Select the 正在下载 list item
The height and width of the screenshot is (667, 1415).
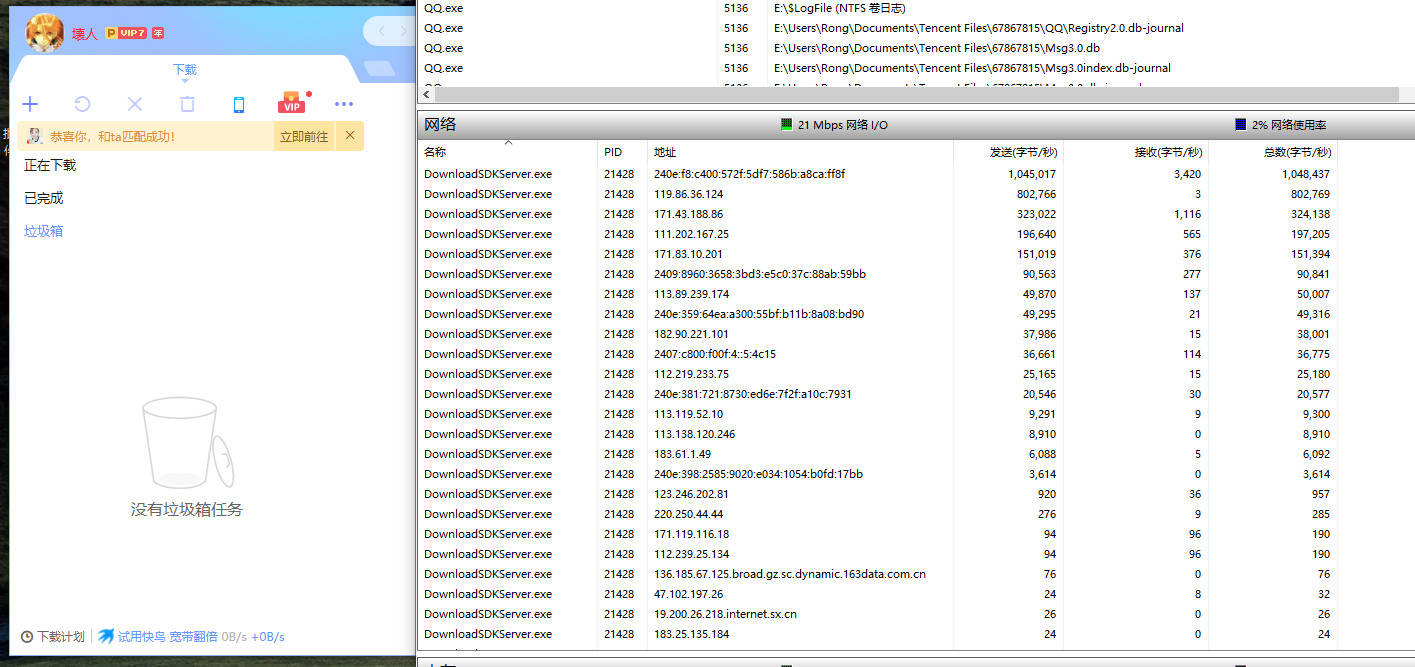coord(50,165)
